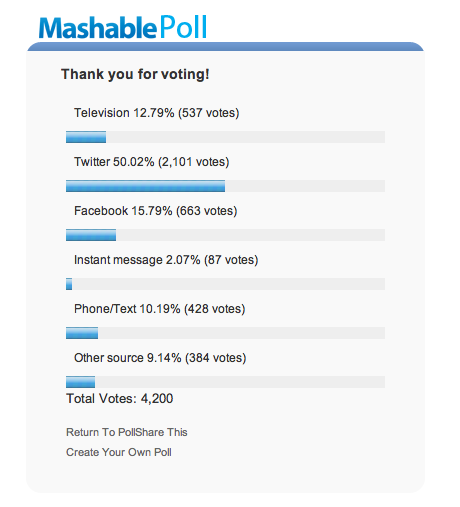460x507 pixels.
Task: Click the Other source result bar
Action: tap(225, 382)
